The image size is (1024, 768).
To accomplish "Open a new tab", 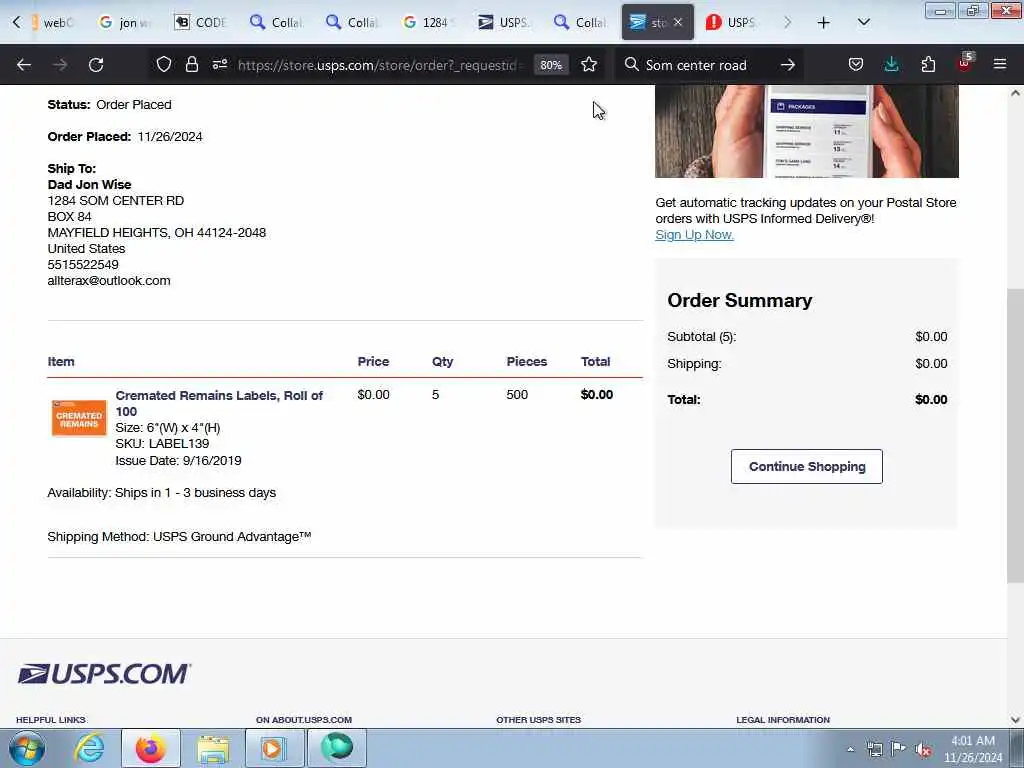I will point(824,23).
